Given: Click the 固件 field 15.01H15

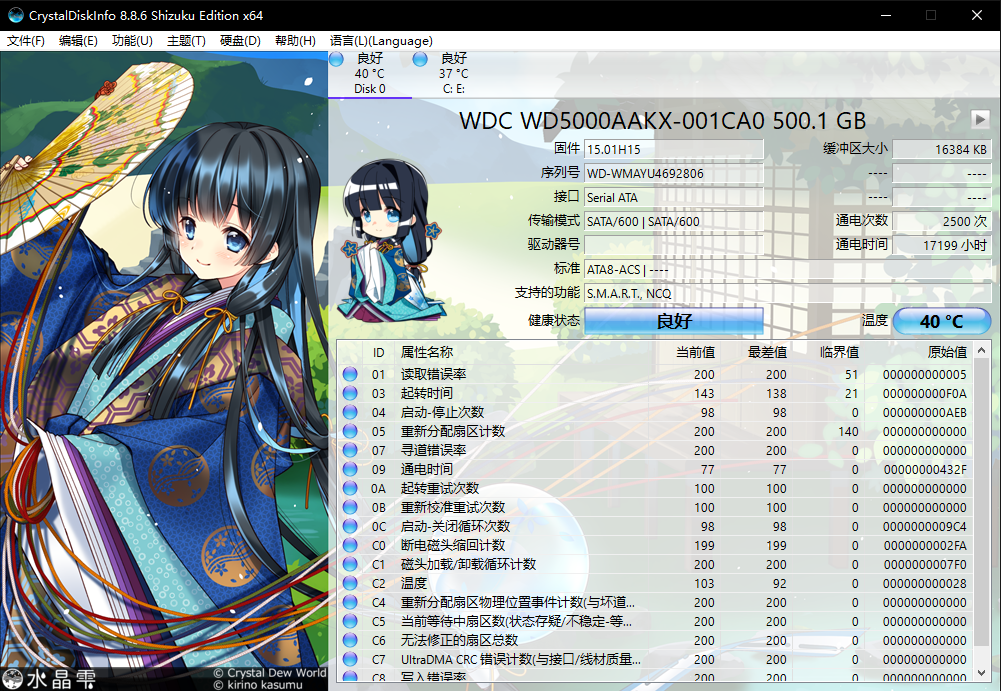Looking at the screenshot, I should click(x=674, y=149).
